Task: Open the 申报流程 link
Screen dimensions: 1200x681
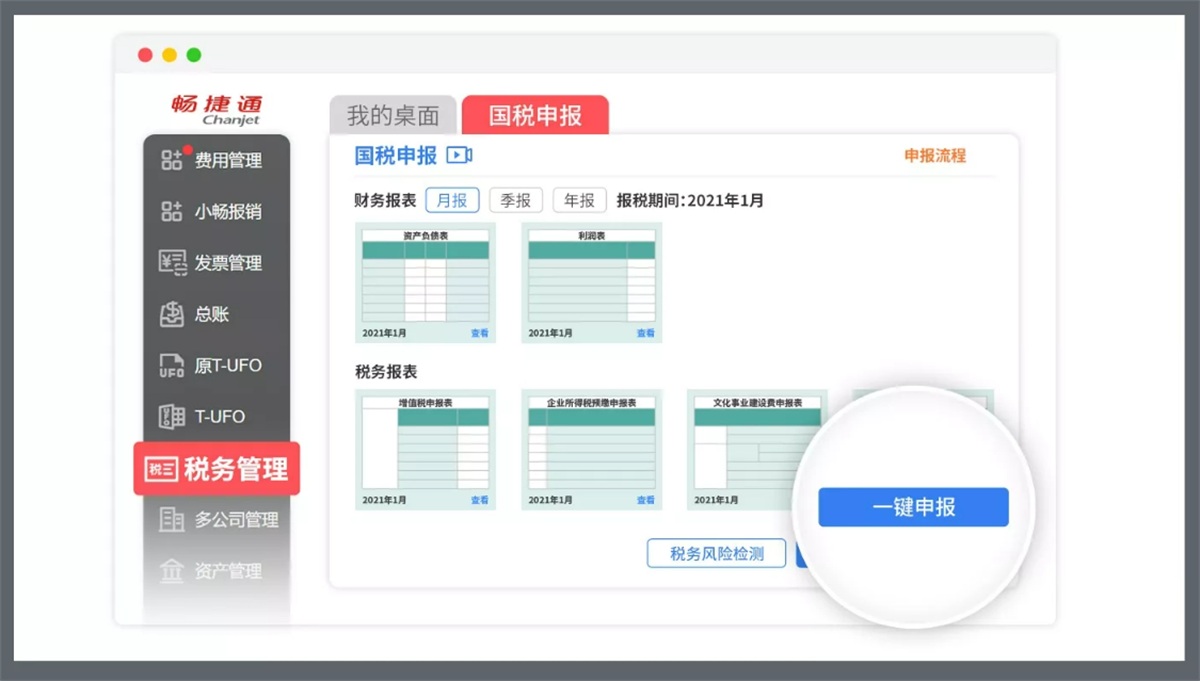Action: click(935, 156)
